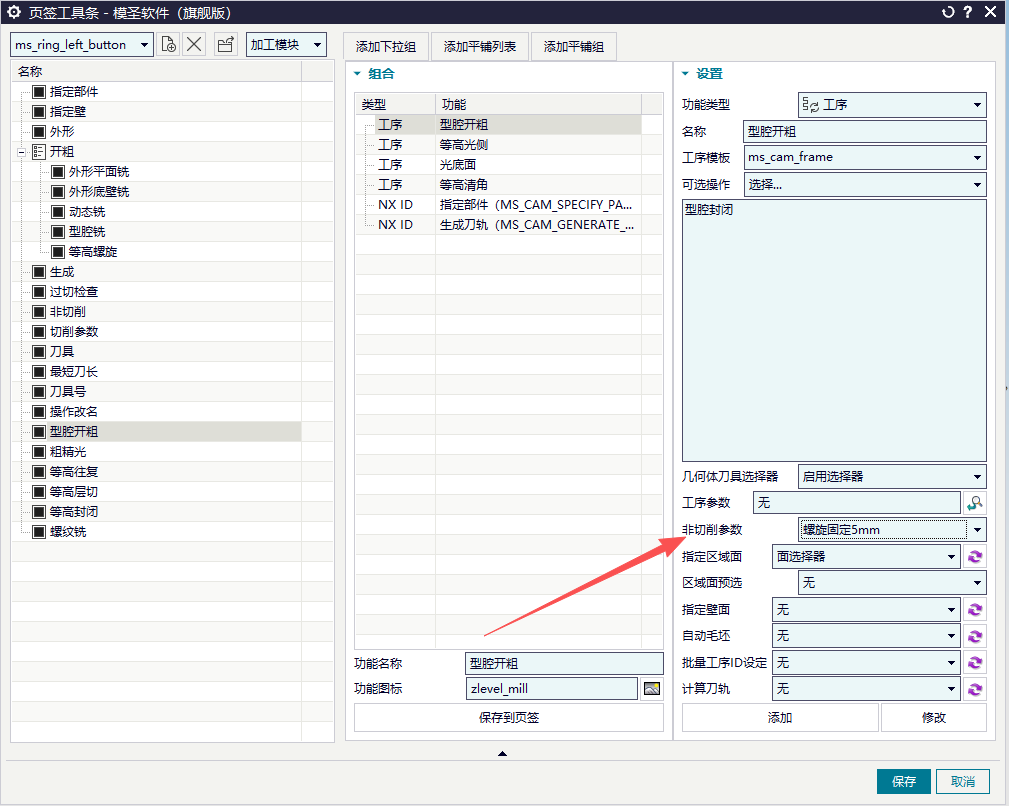
Task: Select the 螺纹铣 tree item
Action: point(68,532)
